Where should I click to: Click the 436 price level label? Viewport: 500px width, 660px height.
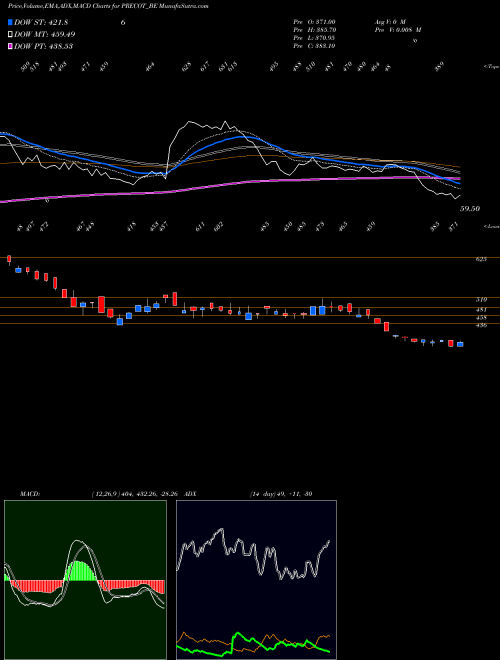tap(481, 325)
